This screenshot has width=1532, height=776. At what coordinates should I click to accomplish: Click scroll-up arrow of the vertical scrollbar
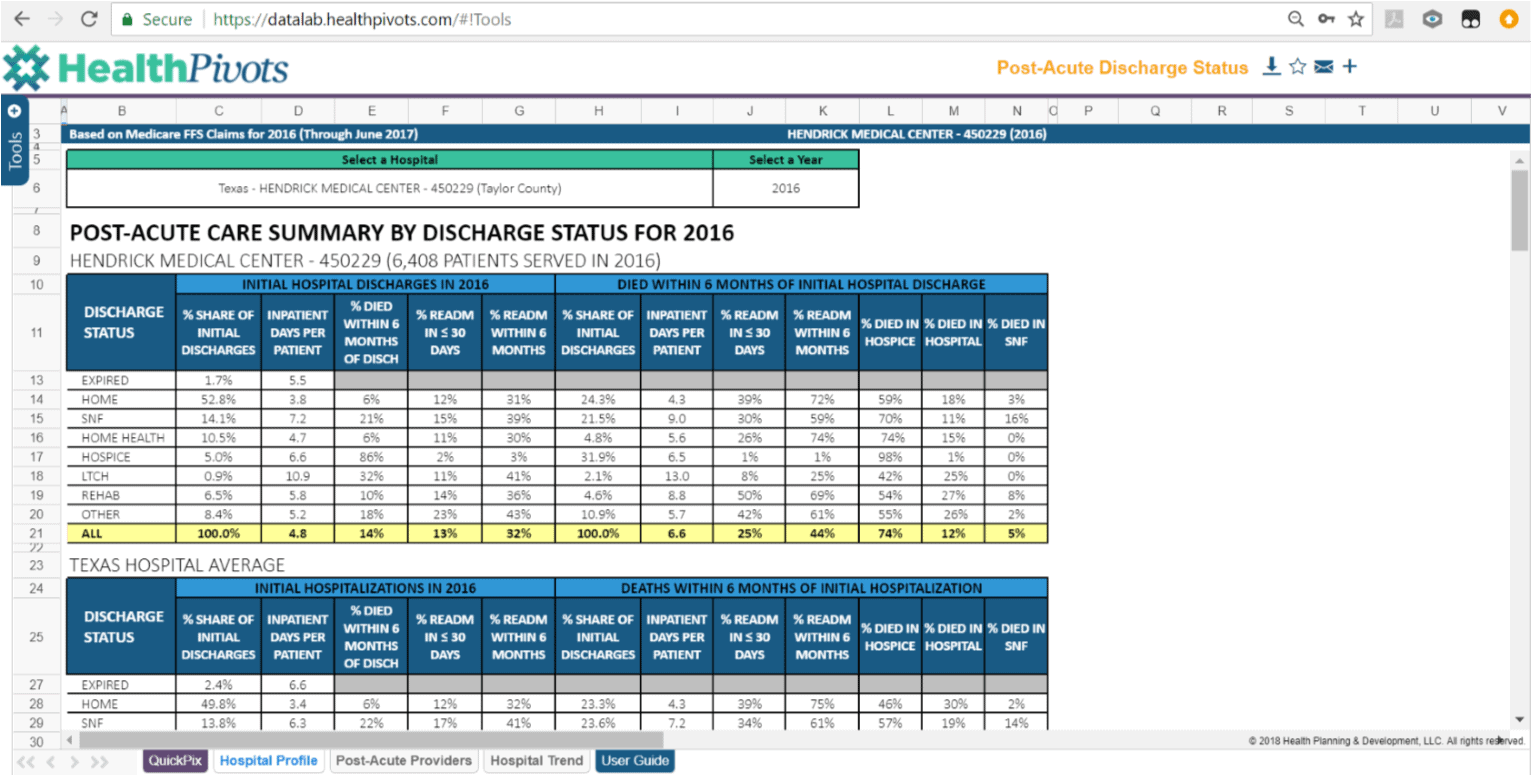pyautogui.click(x=1520, y=161)
